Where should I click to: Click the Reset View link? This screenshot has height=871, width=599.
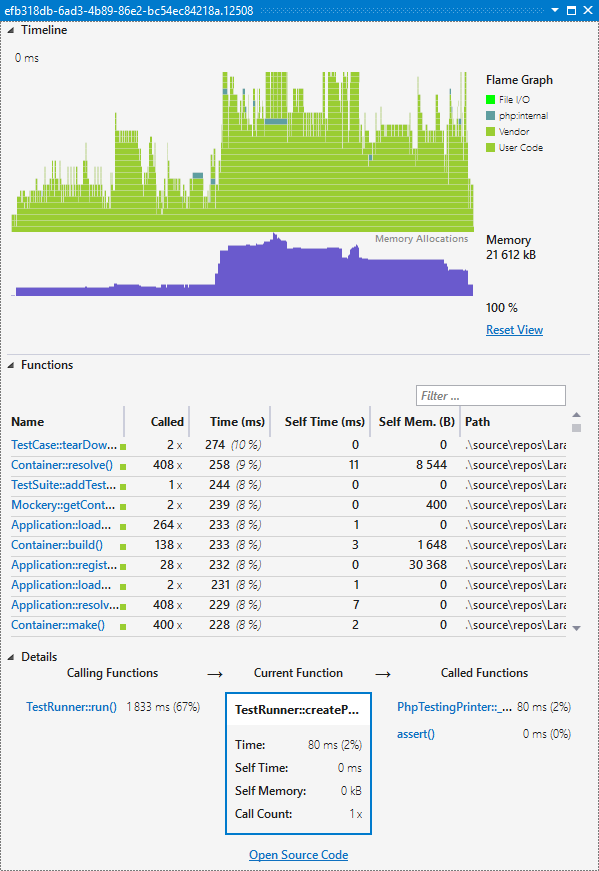point(514,330)
